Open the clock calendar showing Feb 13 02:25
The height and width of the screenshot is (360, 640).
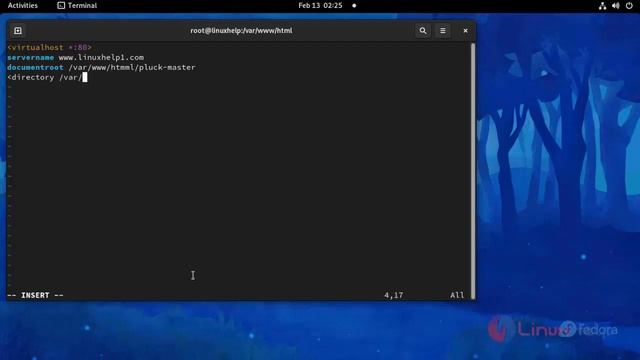(320, 5)
